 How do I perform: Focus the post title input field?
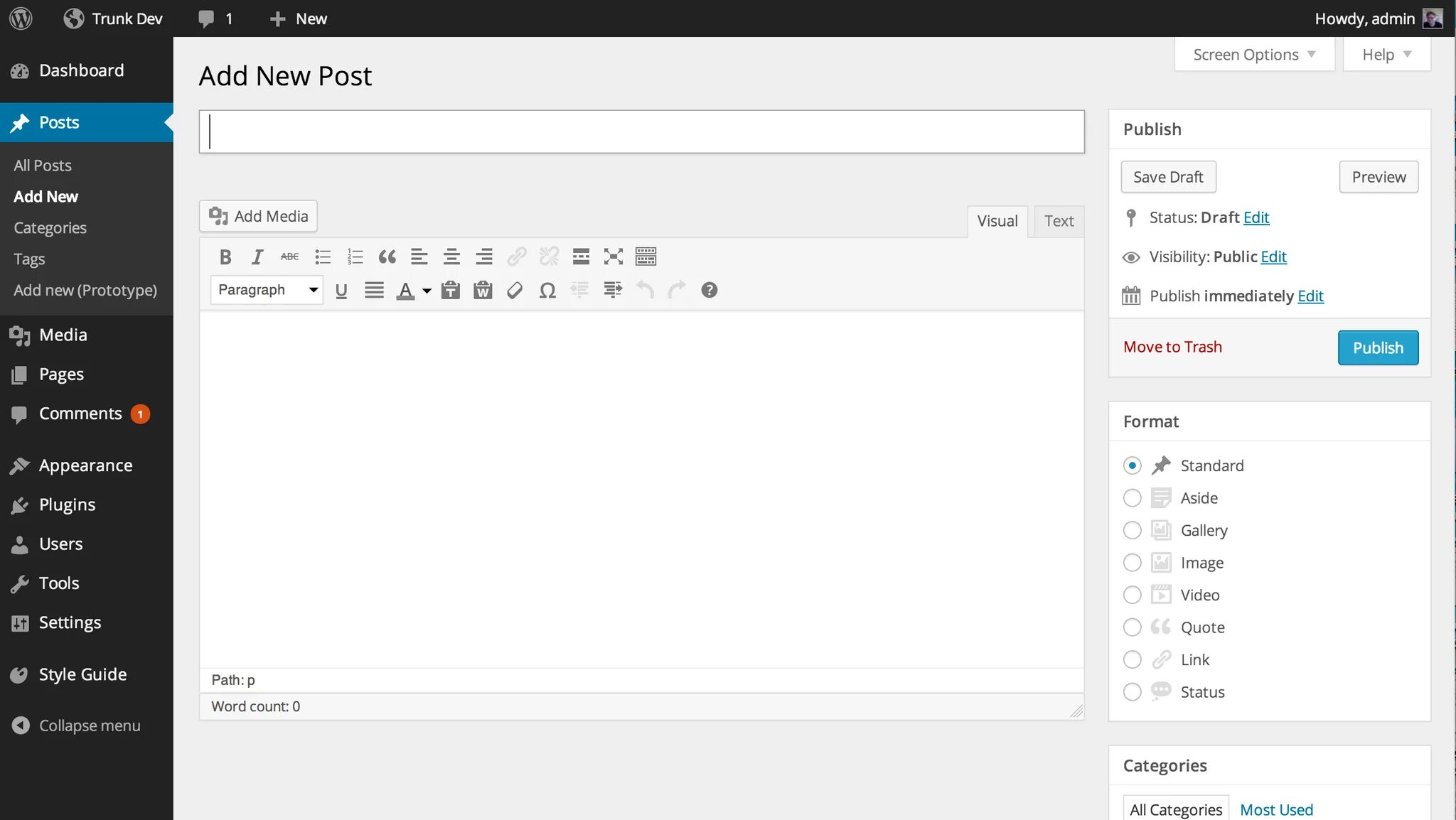click(x=641, y=131)
